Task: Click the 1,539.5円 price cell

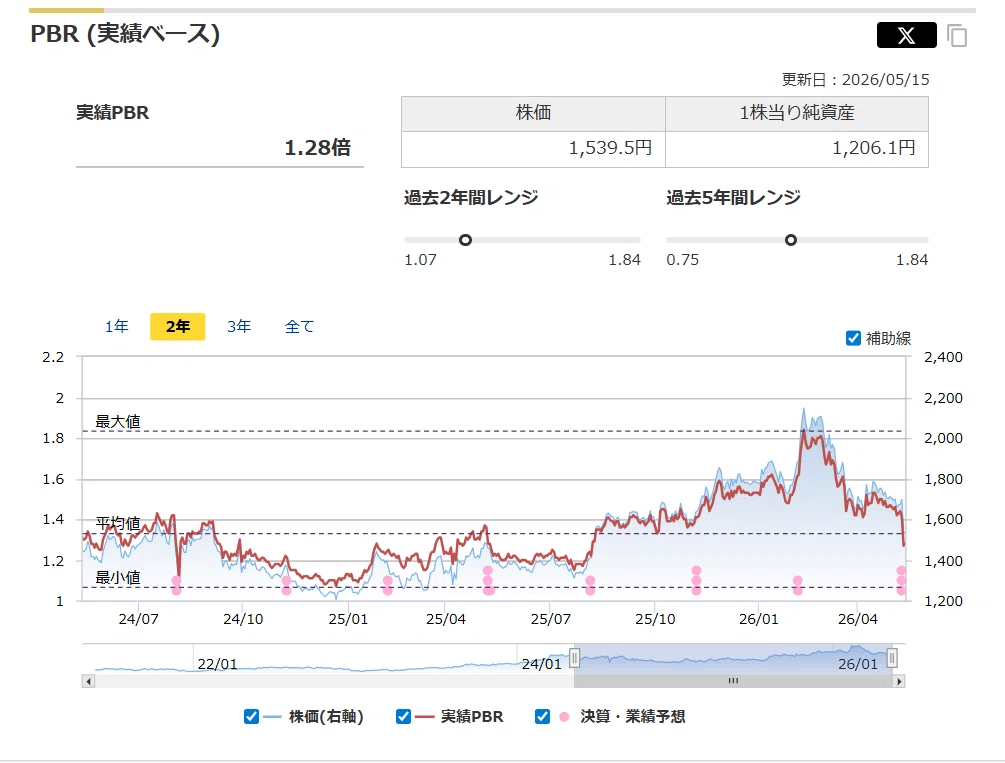Action: (533, 149)
